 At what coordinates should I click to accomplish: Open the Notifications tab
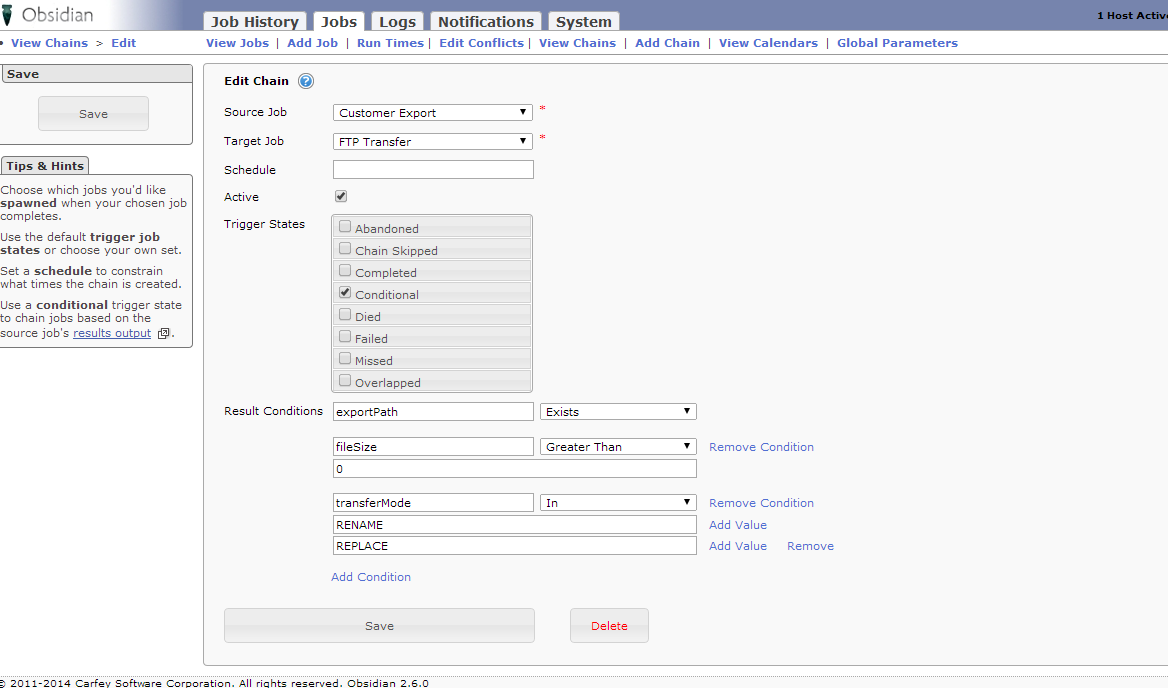pos(486,22)
